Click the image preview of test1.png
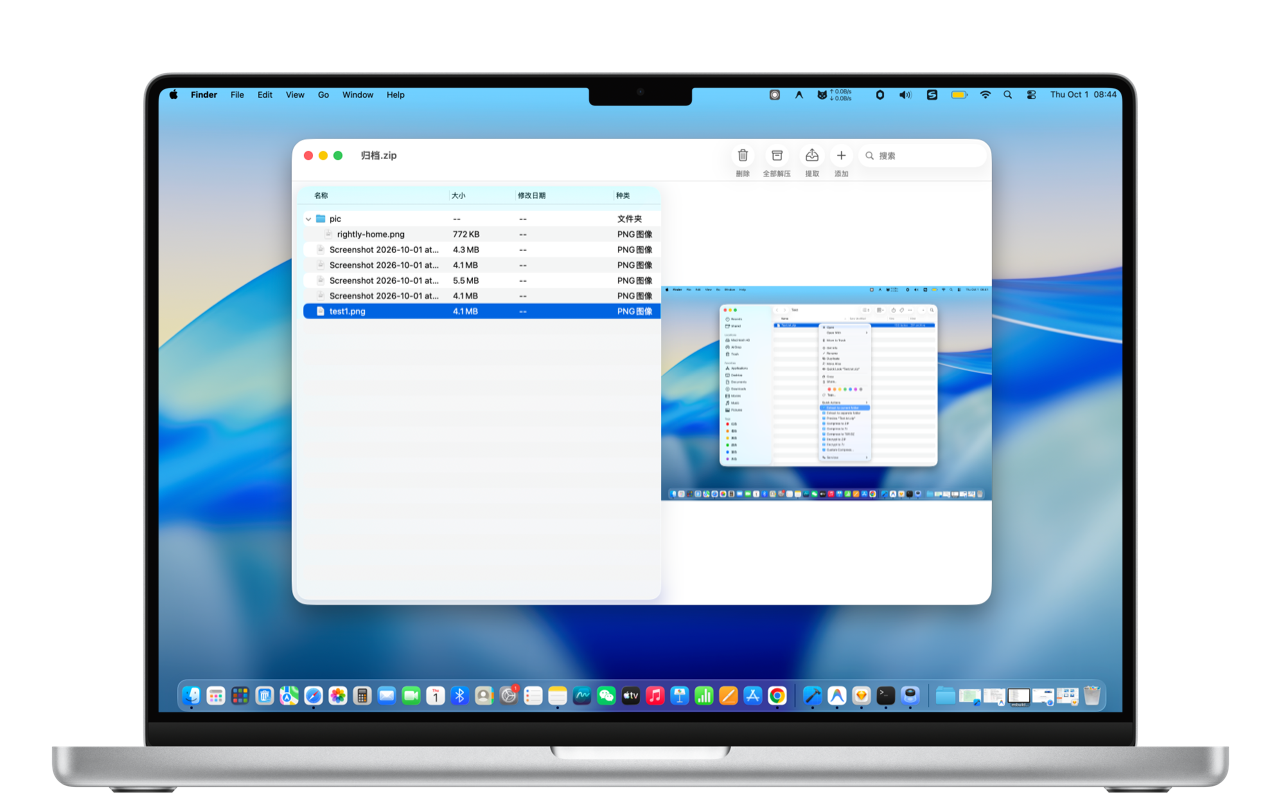 [x=826, y=393]
